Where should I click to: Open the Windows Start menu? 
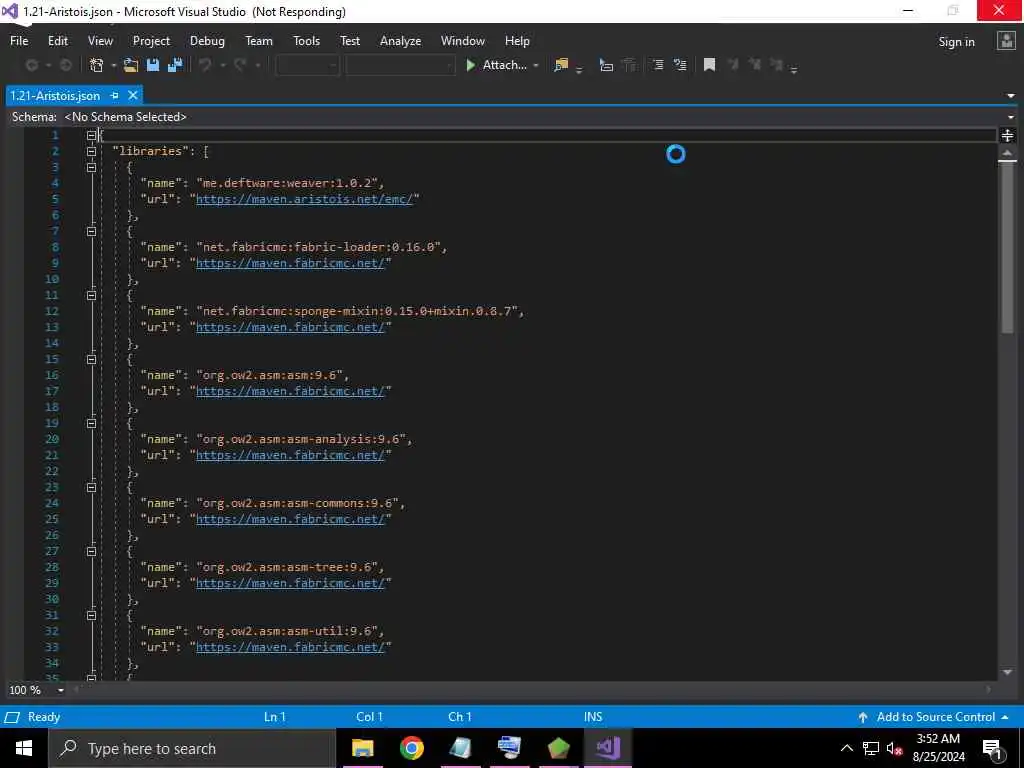point(24,748)
